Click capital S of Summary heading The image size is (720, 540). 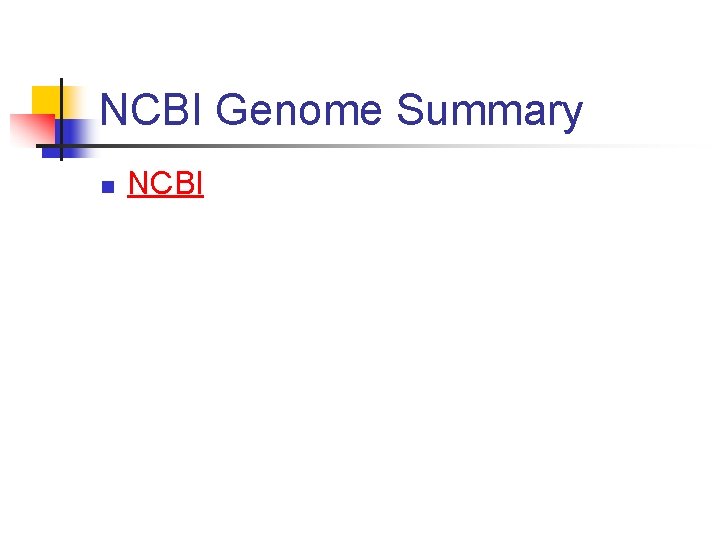pos(408,110)
